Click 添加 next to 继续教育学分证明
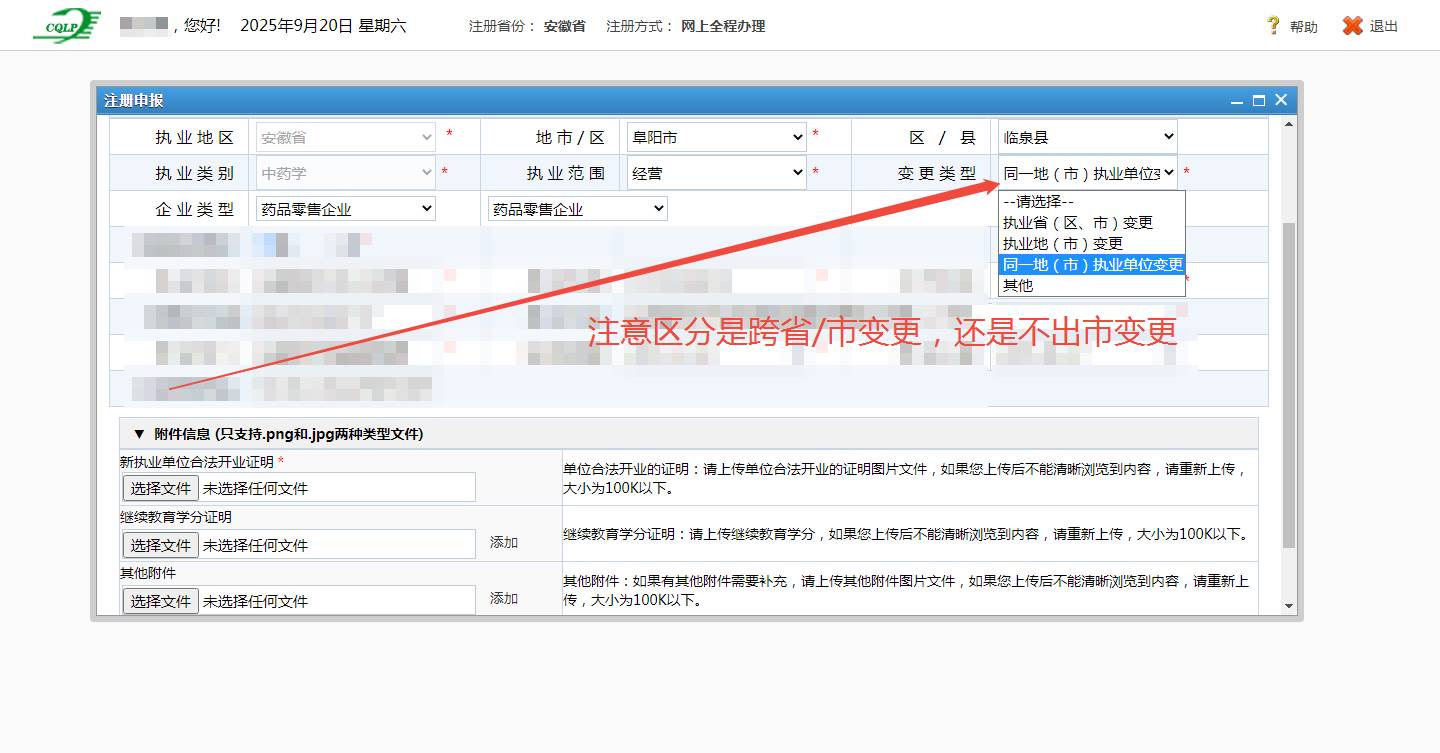1440x753 pixels. point(504,542)
